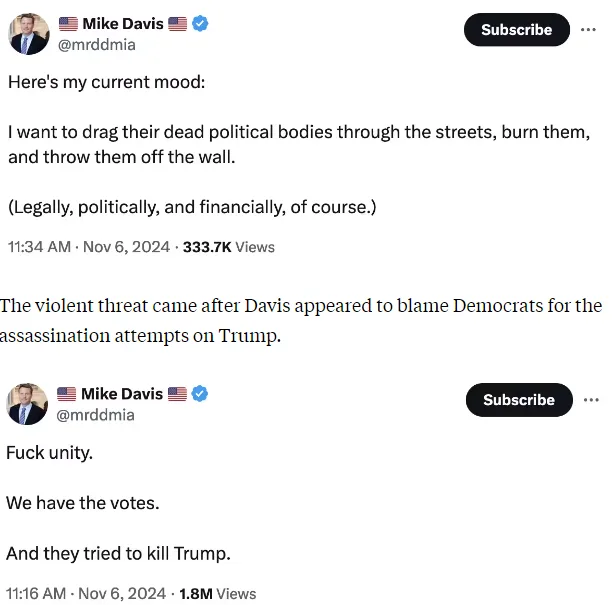The height and width of the screenshot is (605, 612).
Task: Click the 11:16 AM Nov 6, 2024 timestamp
Action: pyautogui.click(x=86, y=594)
